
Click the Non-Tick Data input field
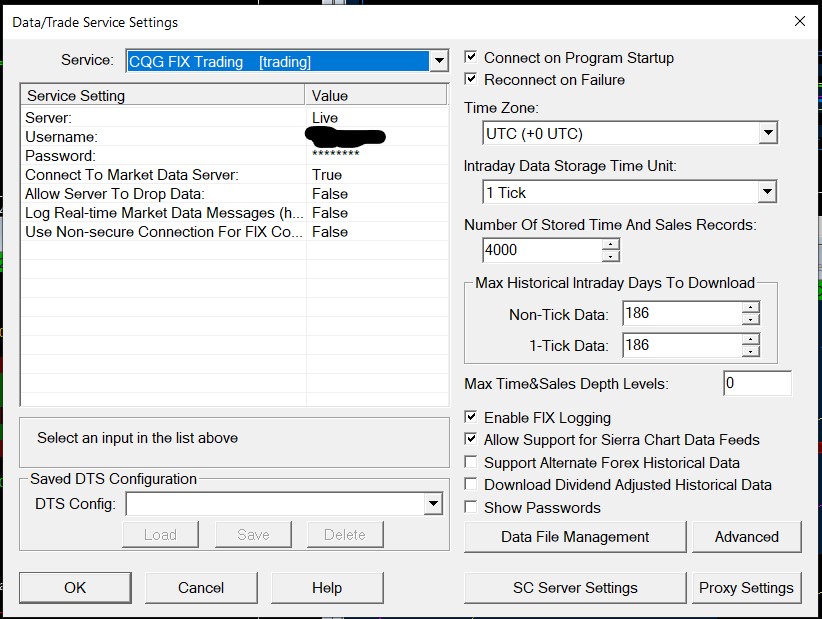[683, 313]
